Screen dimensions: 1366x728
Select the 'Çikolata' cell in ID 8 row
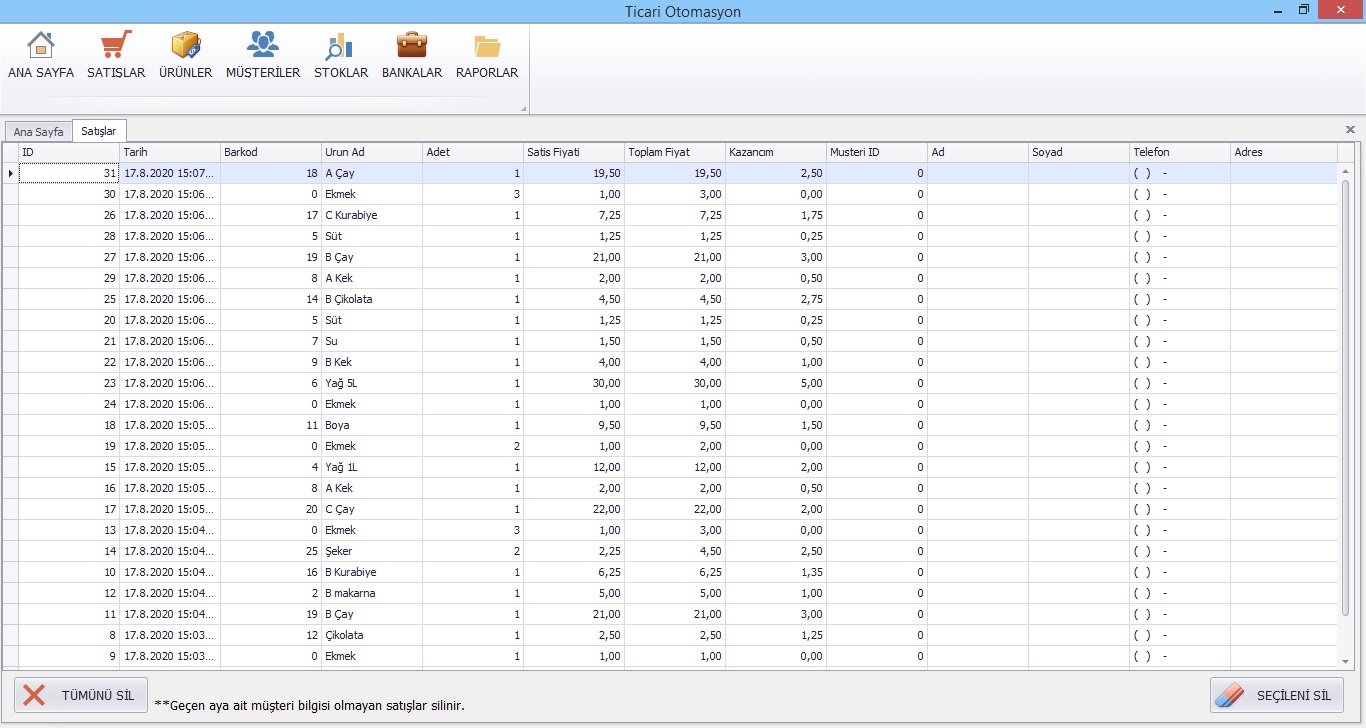coord(371,635)
